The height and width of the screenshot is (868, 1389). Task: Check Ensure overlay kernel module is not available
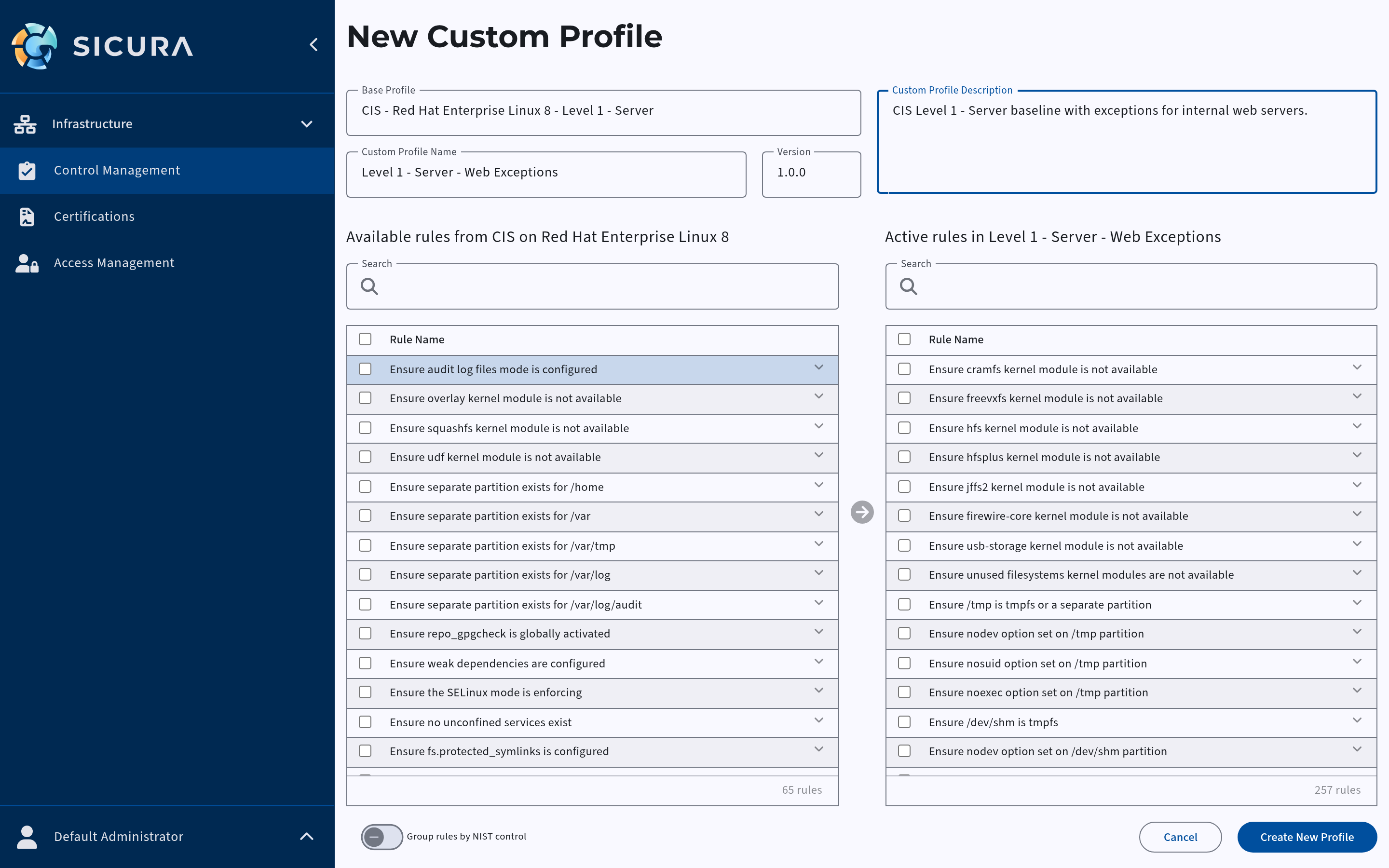365,398
